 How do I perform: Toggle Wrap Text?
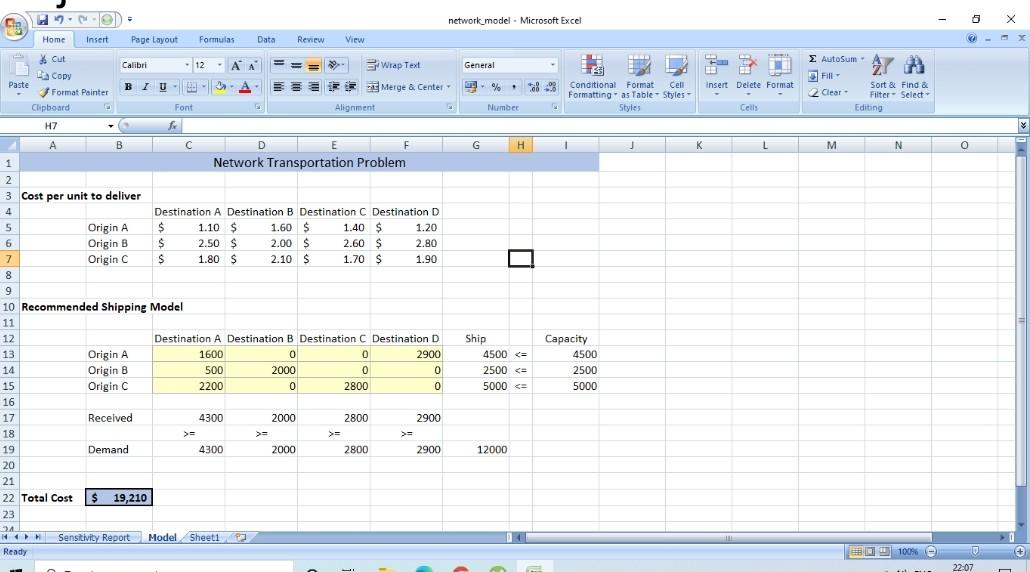tap(393, 65)
